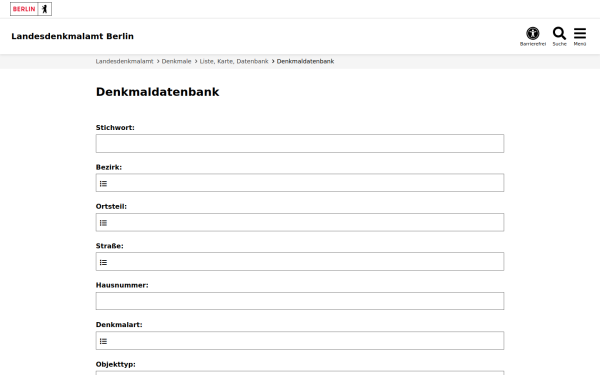Open the Suche magnifier icon
The width and height of the screenshot is (600, 375).
[559, 36]
